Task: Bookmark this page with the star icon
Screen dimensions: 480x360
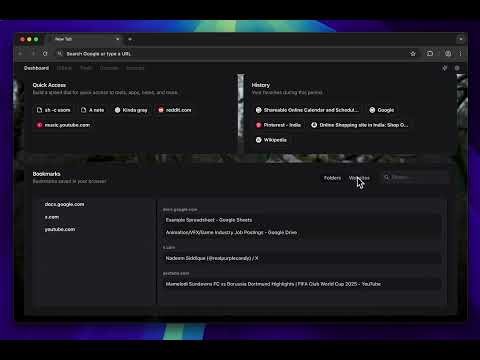Action: [413, 54]
